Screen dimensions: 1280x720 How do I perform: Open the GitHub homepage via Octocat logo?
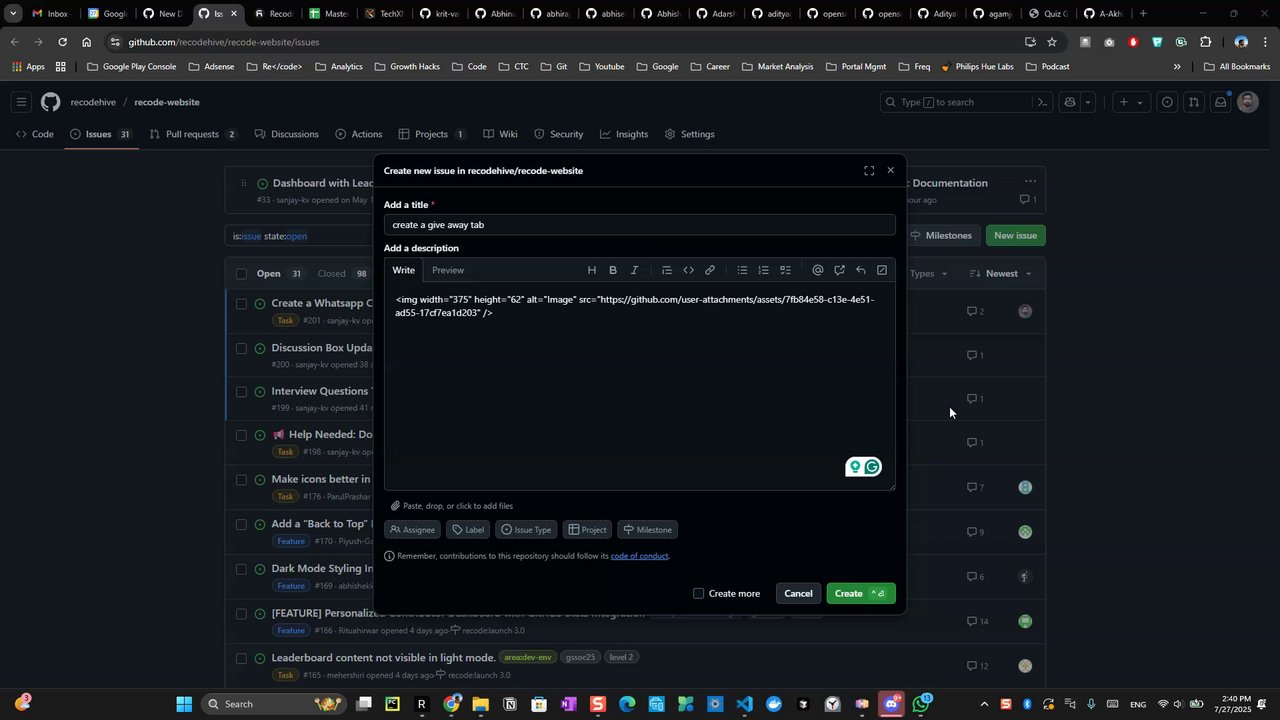click(50, 102)
